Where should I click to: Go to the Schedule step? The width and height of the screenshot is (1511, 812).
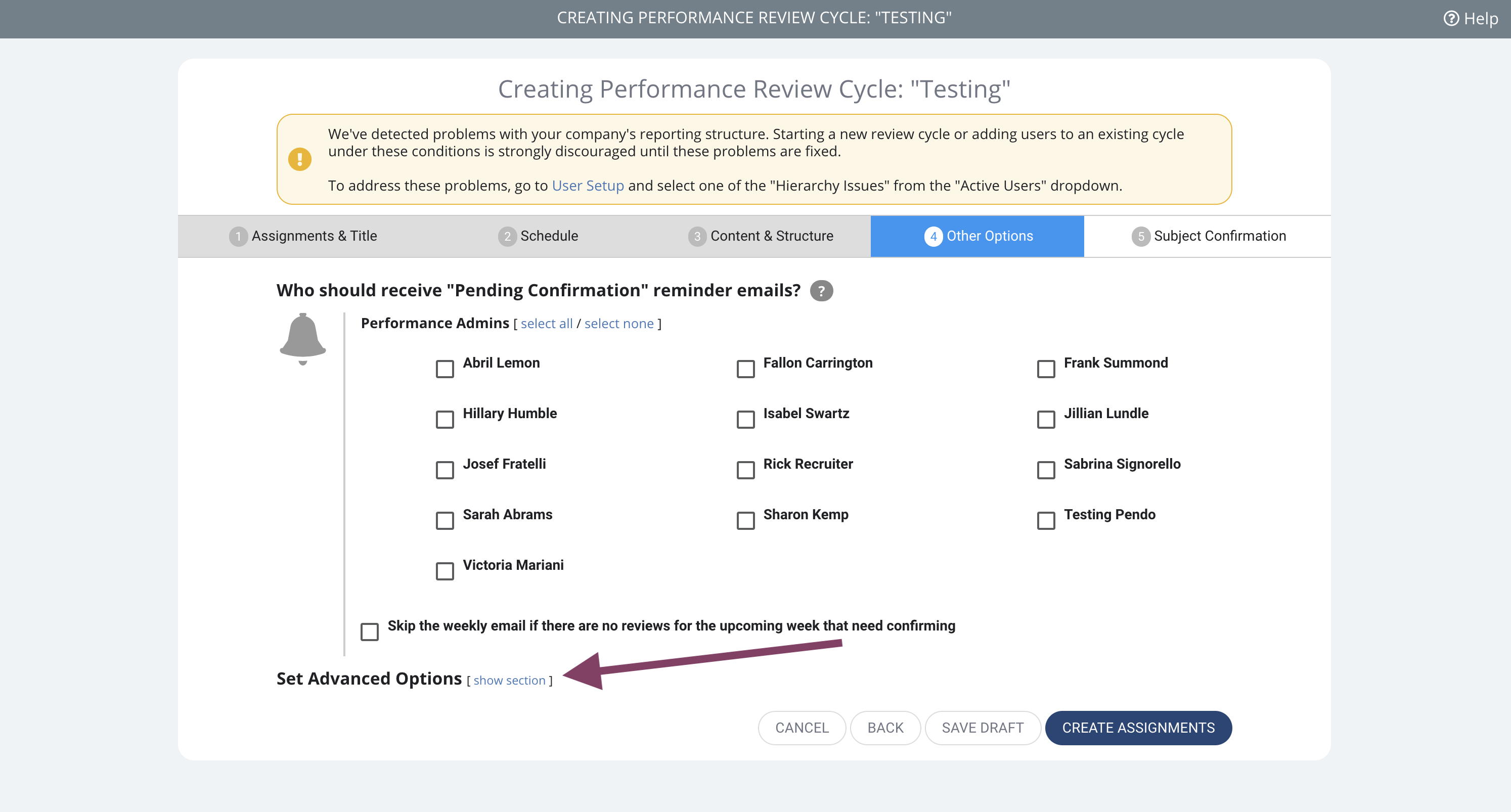point(538,236)
